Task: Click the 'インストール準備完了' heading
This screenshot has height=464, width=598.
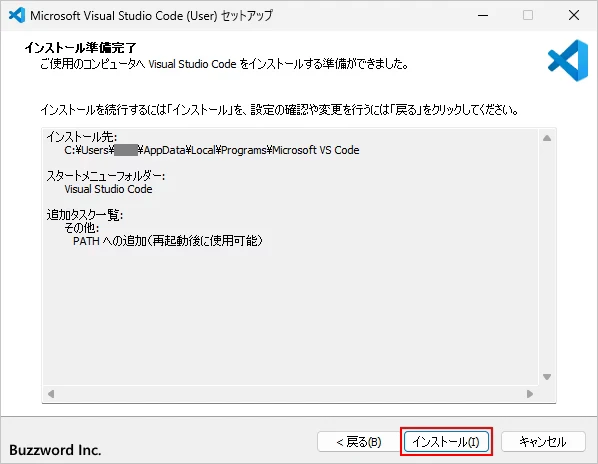Action: [x=80, y=48]
